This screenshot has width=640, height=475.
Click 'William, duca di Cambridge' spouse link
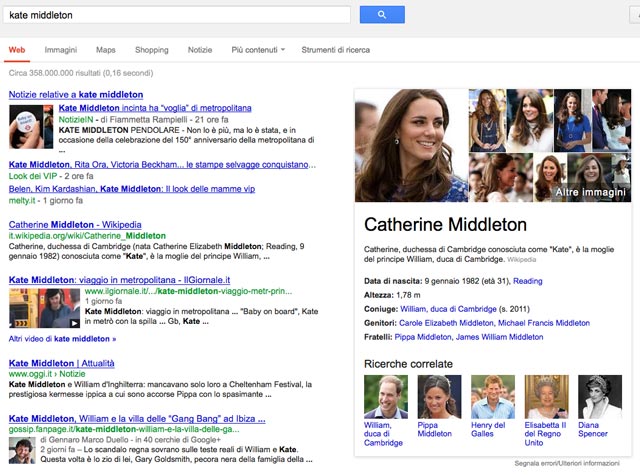448,309
